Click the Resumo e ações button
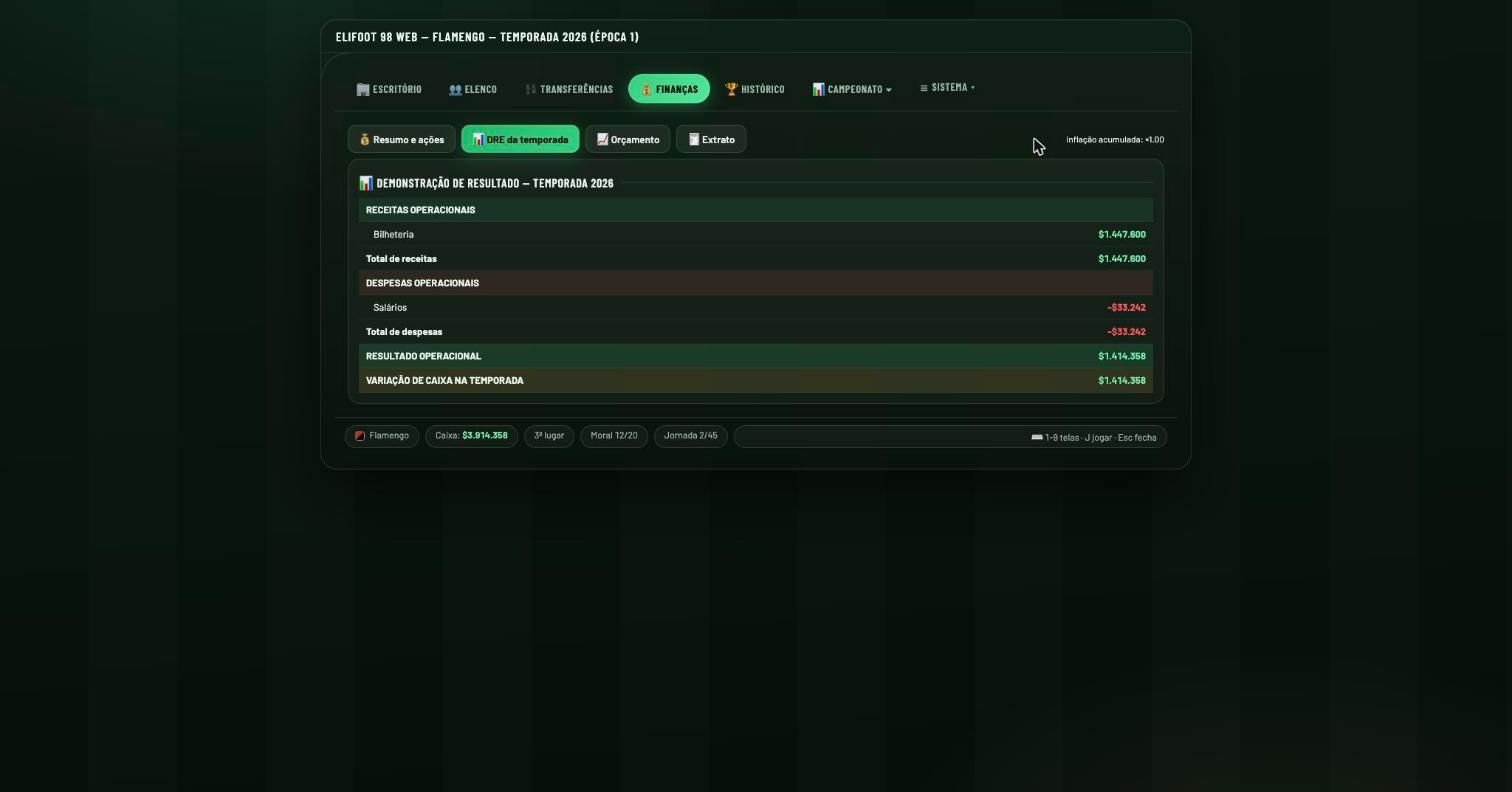1512x792 pixels. [x=402, y=139]
